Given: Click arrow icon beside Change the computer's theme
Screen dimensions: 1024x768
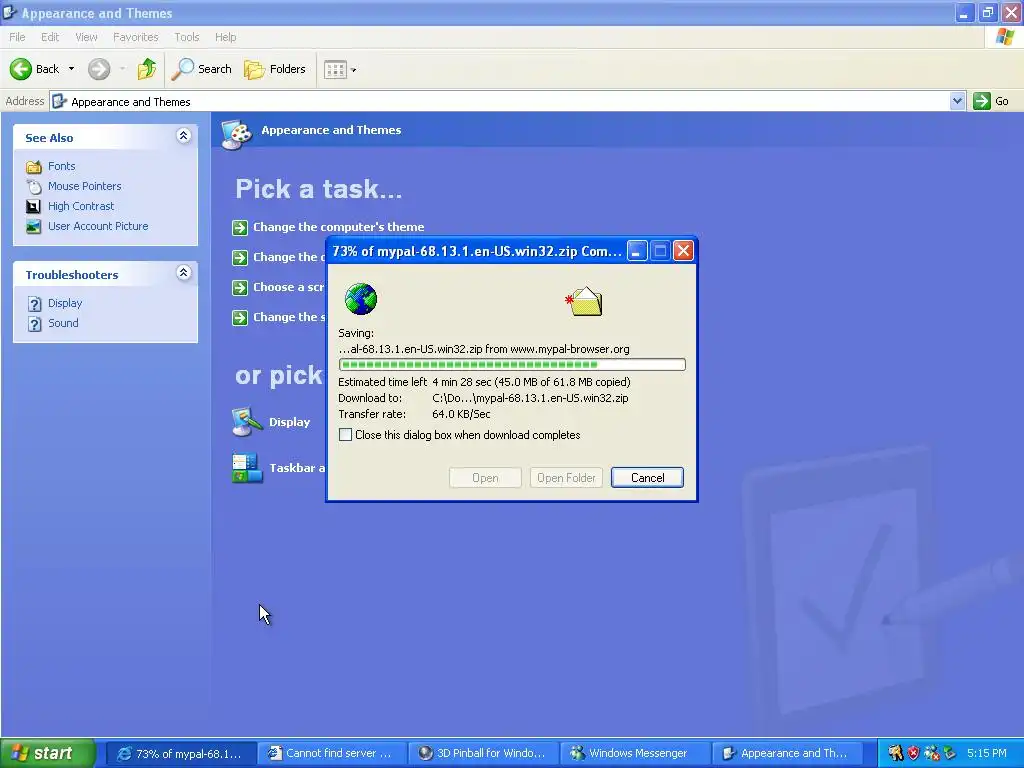Looking at the screenshot, I should coord(240,227).
